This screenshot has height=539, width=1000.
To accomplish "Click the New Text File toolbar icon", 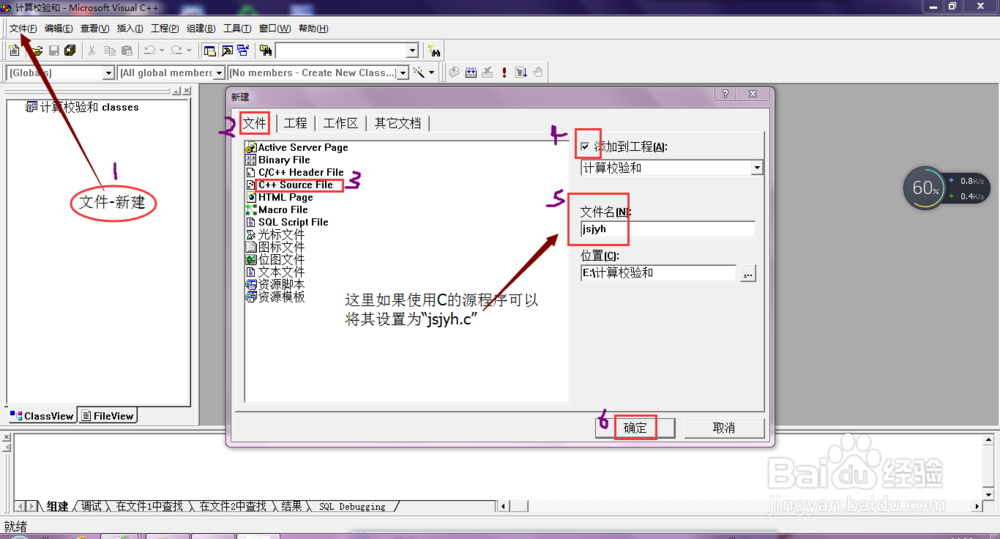I will pos(14,50).
